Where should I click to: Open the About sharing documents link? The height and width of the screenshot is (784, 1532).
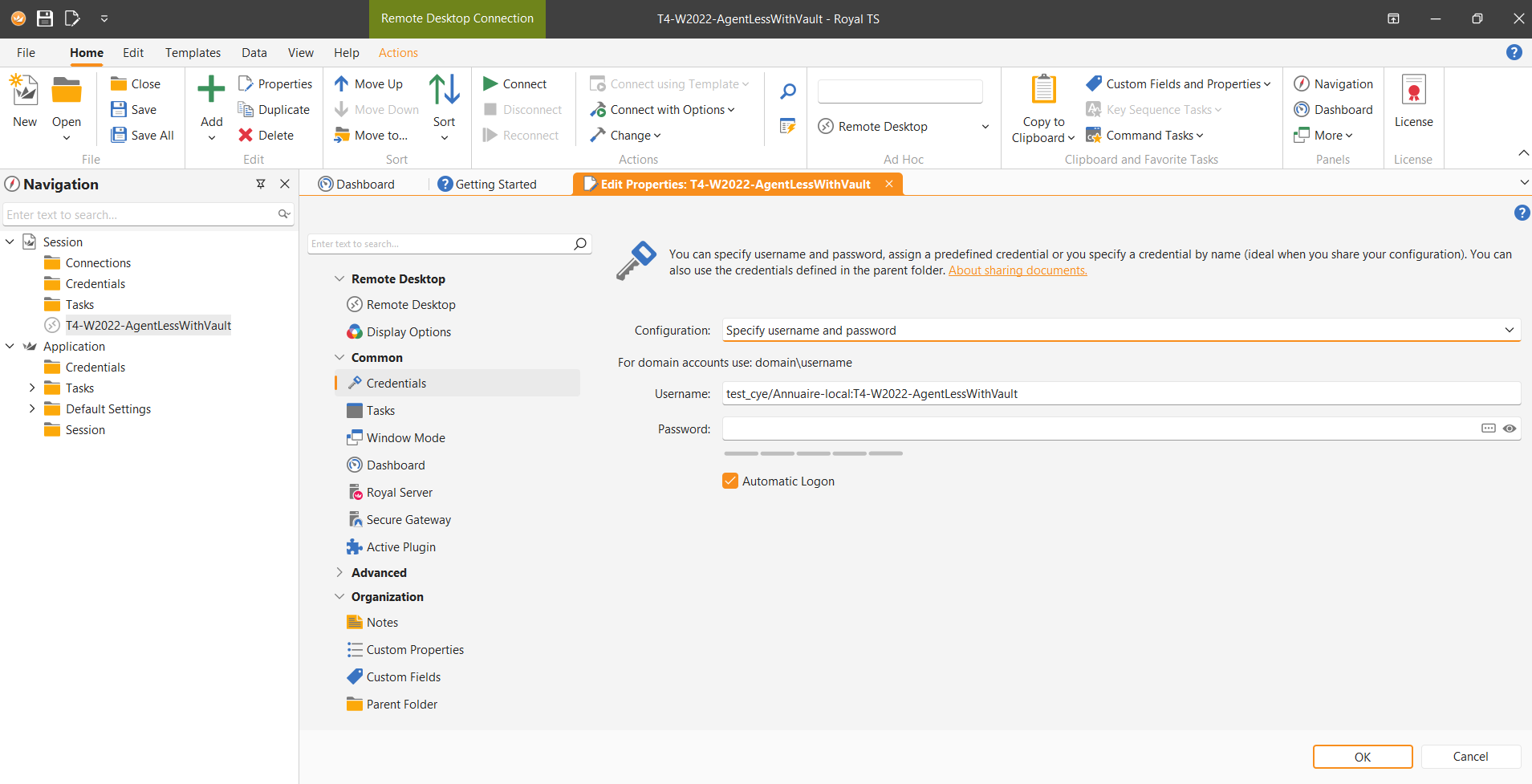click(x=1018, y=270)
